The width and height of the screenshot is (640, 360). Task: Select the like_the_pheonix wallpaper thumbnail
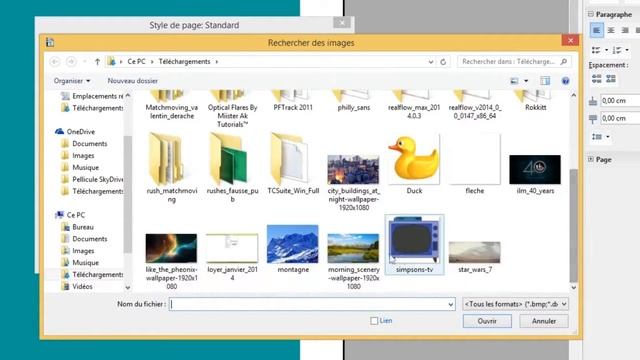(x=171, y=248)
